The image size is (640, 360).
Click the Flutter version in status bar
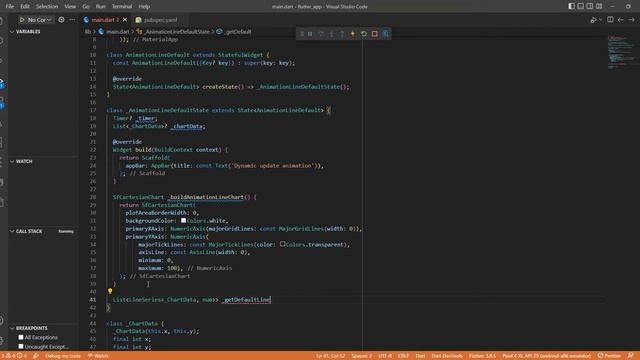click(x=482, y=356)
